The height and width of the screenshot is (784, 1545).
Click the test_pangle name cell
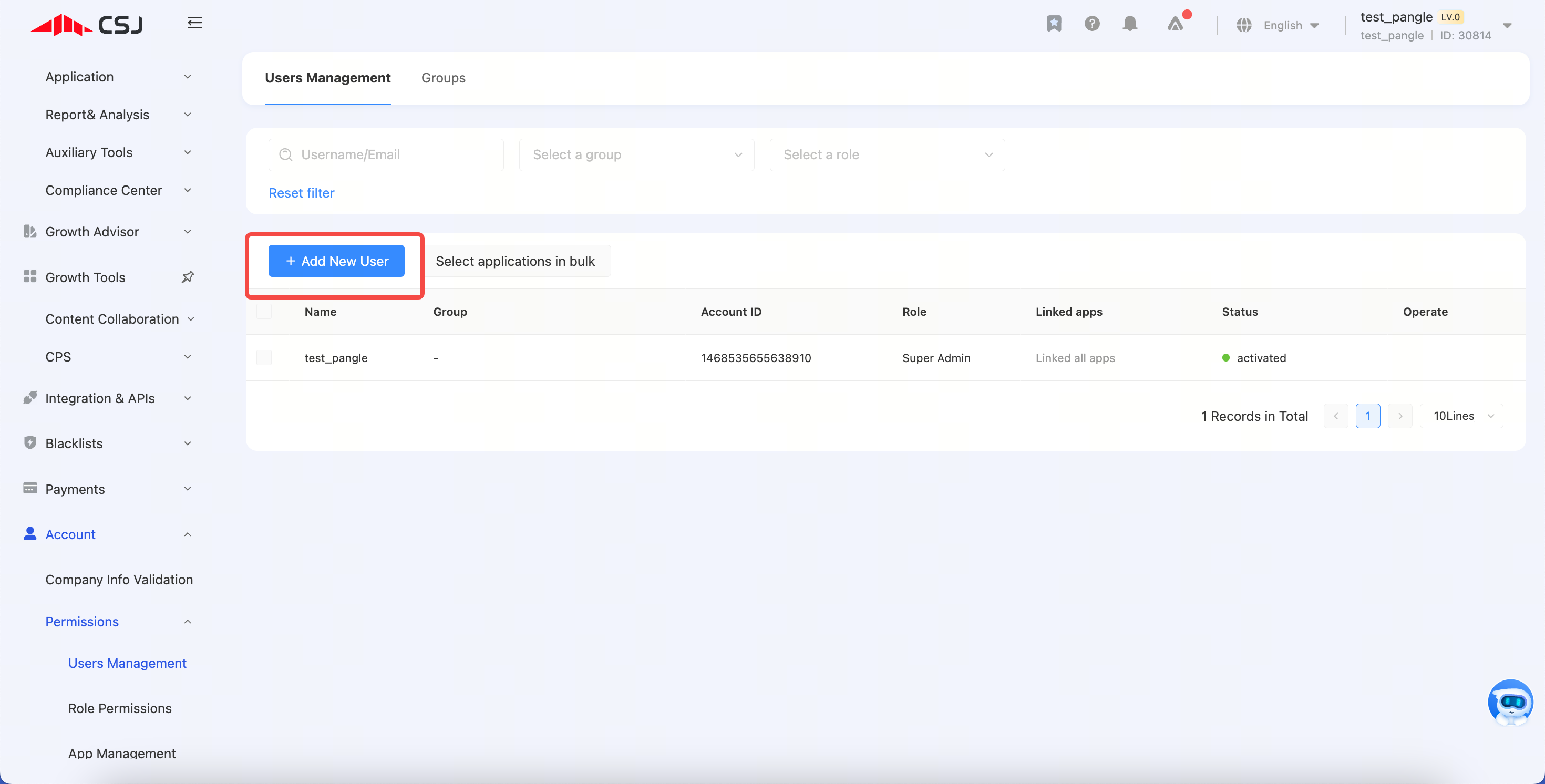[x=336, y=358]
